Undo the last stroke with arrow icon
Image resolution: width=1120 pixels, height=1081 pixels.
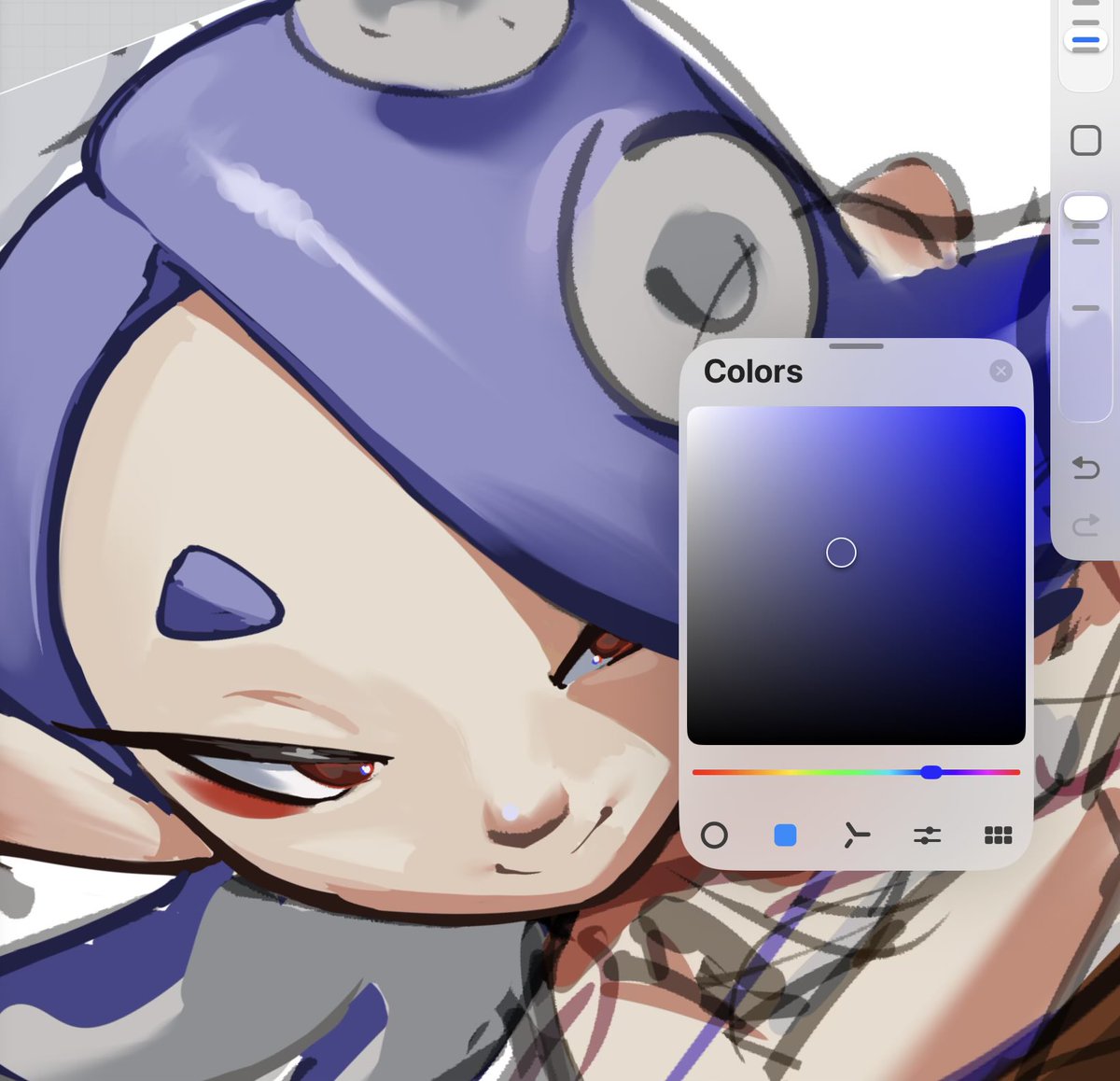(1085, 468)
